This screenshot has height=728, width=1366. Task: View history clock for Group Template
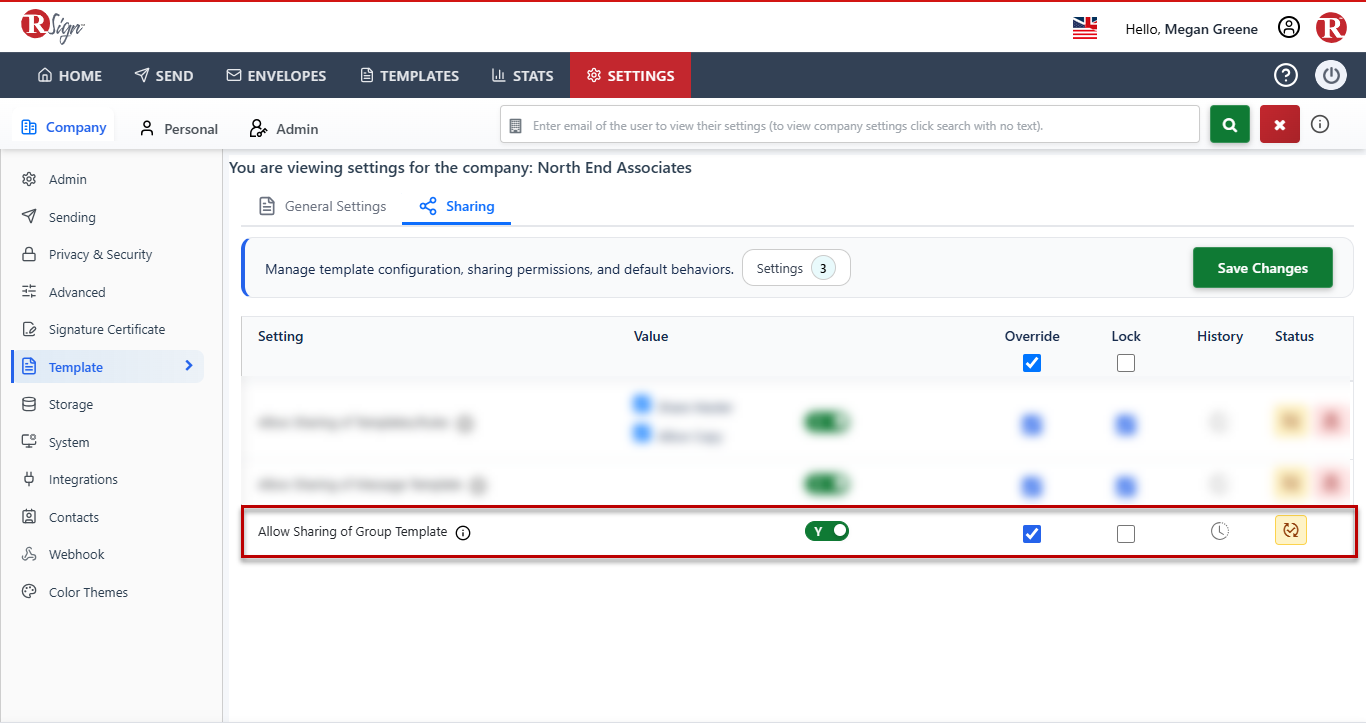[x=1220, y=531]
